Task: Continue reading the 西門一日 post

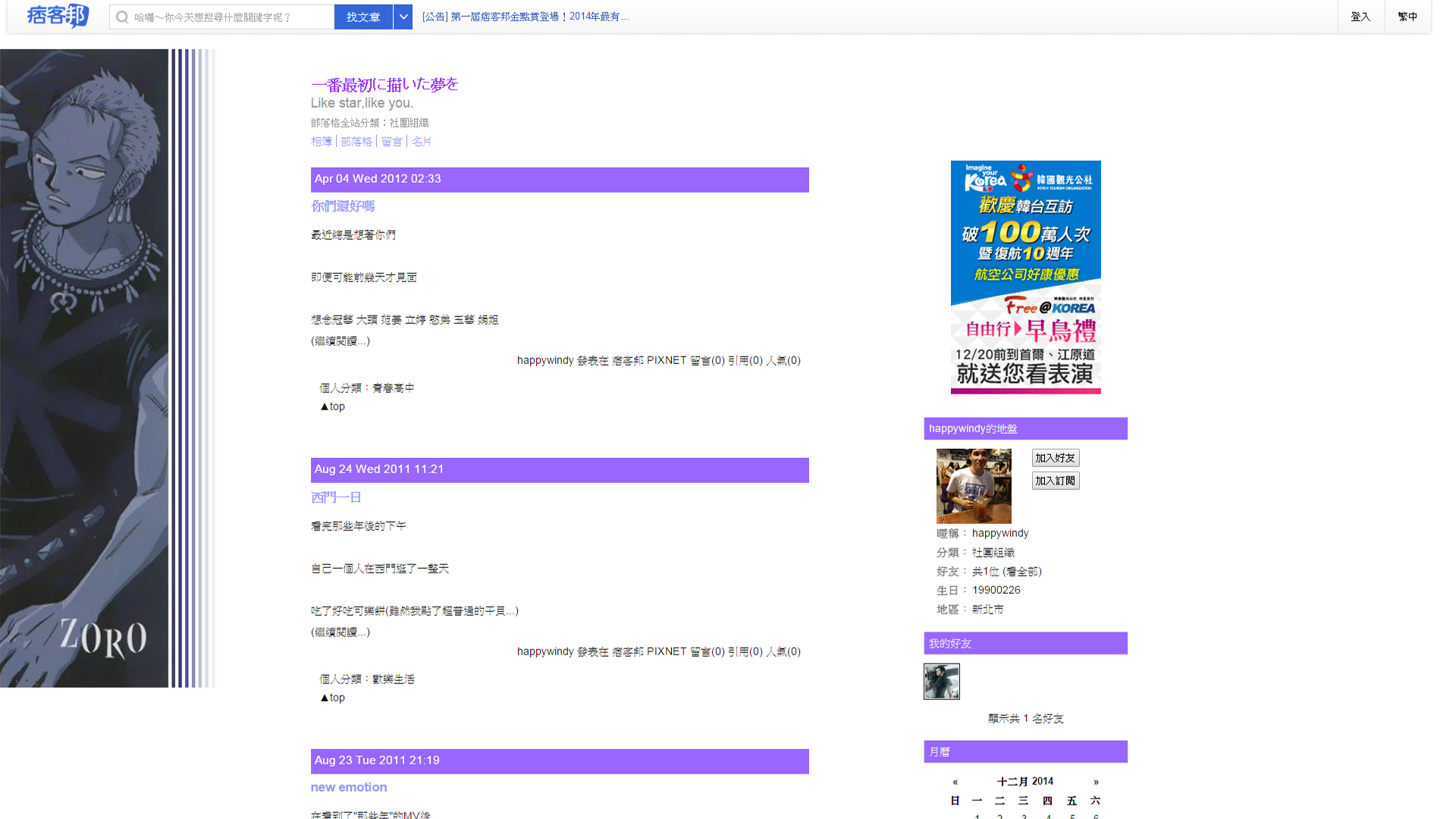Action: tap(340, 632)
